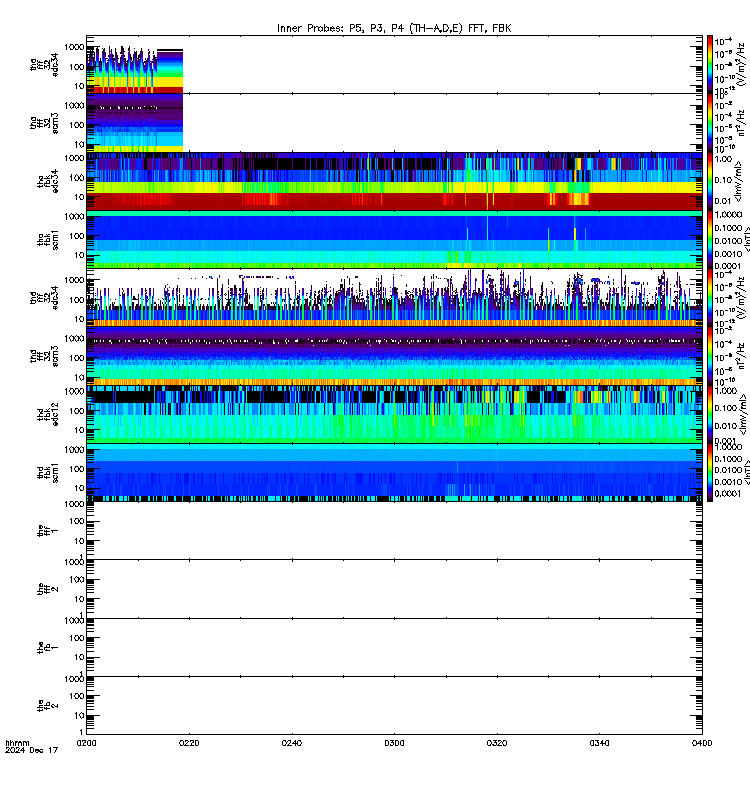This screenshot has width=750, height=800.
Task: Select the "0340" time tick label
Action: pyautogui.click(x=599, y=743)
